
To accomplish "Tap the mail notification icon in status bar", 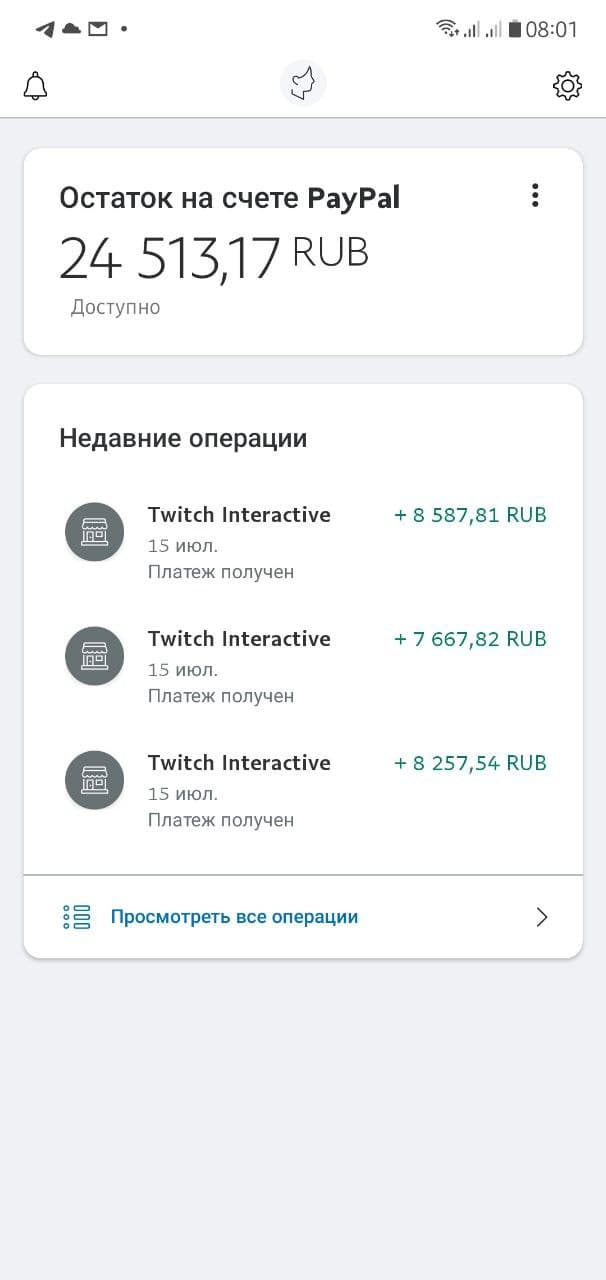I will (97, 29).
